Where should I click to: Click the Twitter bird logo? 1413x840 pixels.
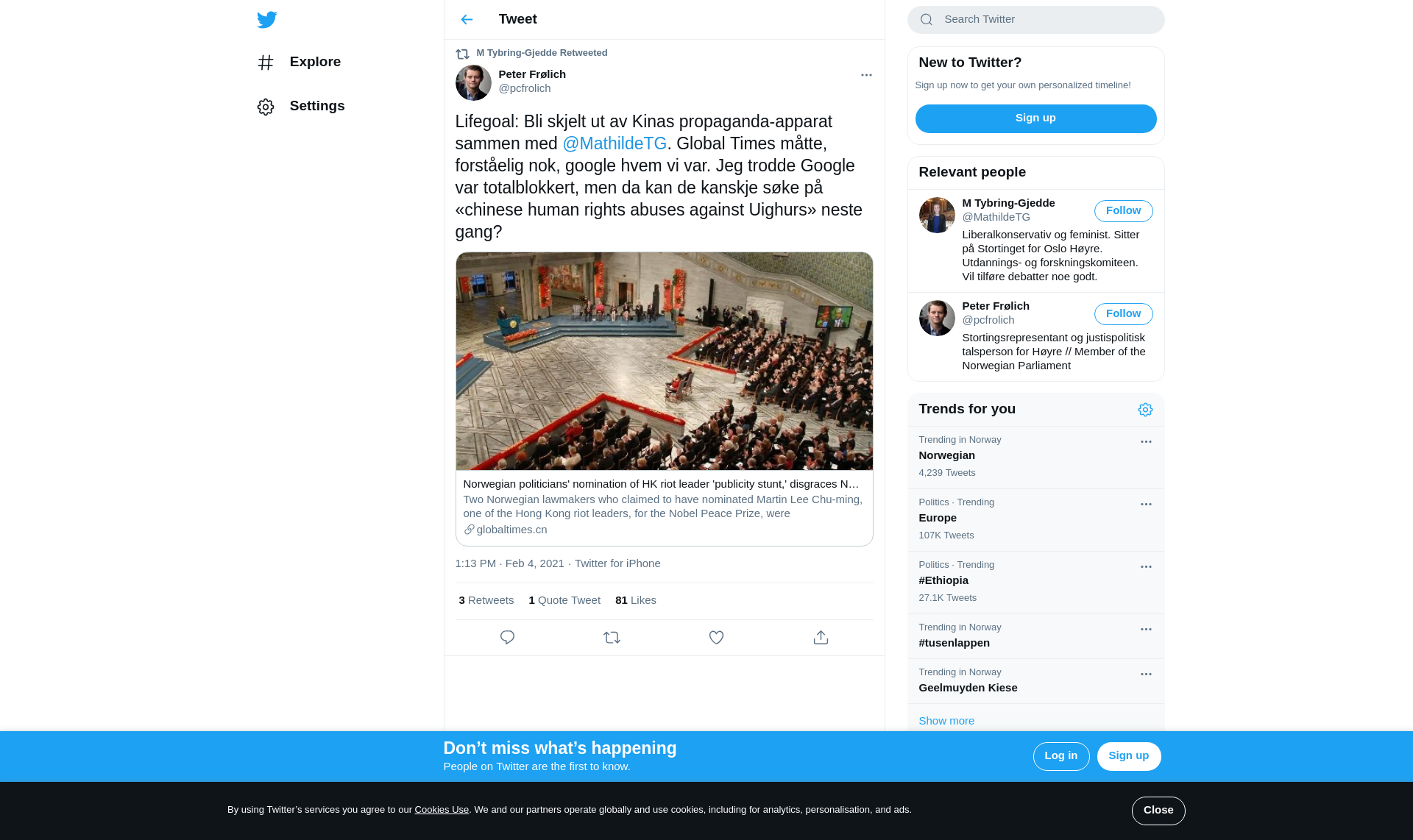click(x=267, y=20)
